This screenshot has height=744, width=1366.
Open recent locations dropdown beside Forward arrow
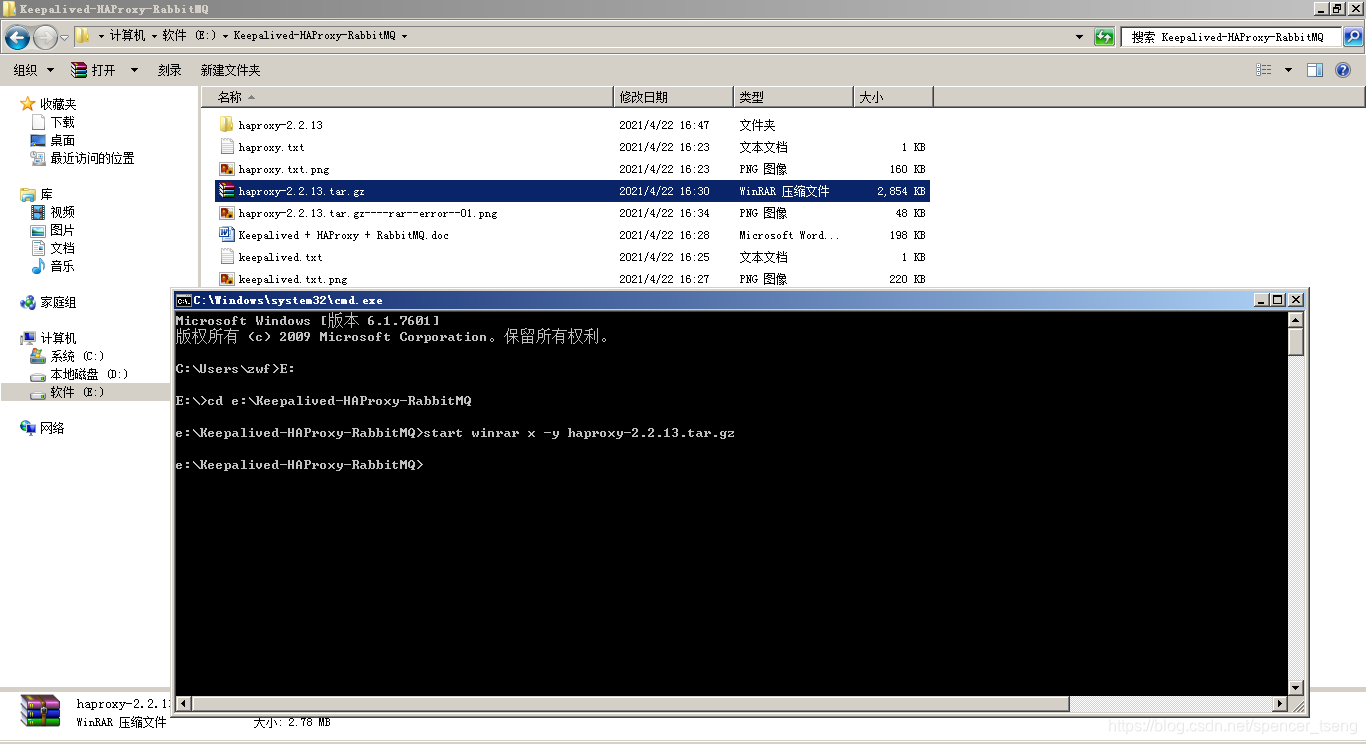coord(65,38)
